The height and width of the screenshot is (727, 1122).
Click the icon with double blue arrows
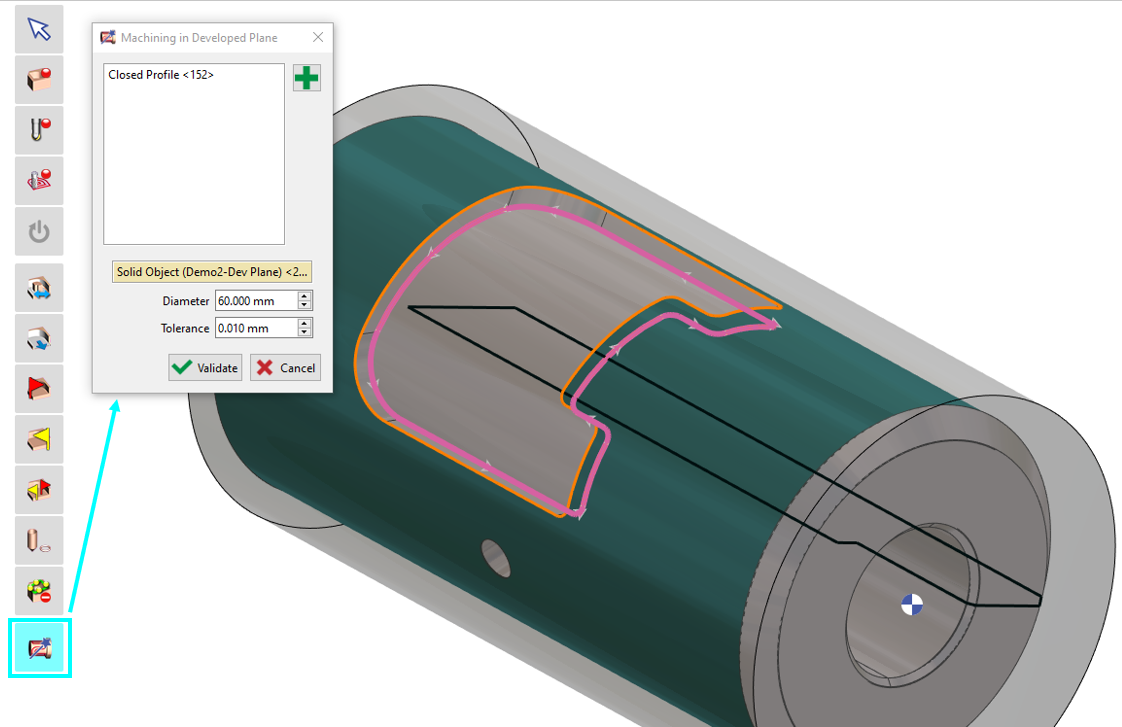point(39,288)
